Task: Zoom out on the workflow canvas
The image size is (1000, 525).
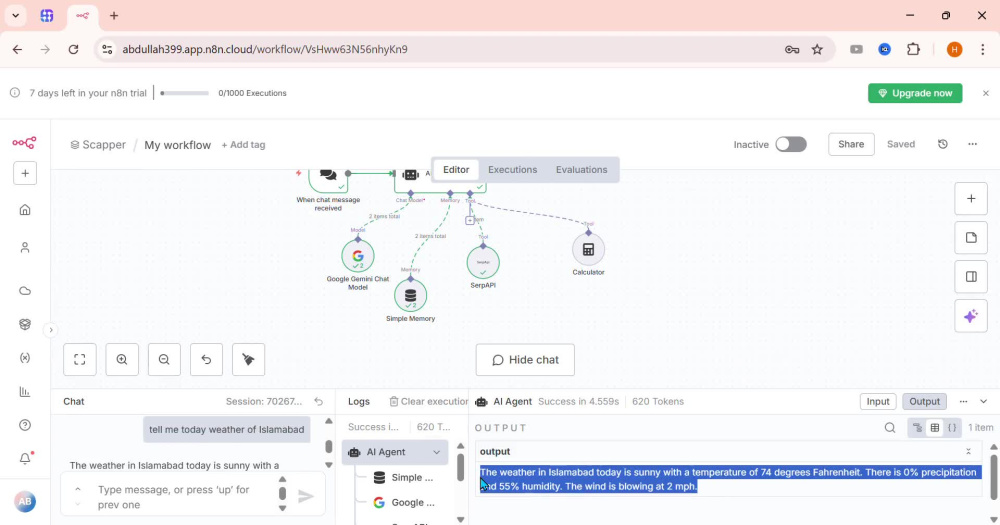Action: tap(164, 360)
